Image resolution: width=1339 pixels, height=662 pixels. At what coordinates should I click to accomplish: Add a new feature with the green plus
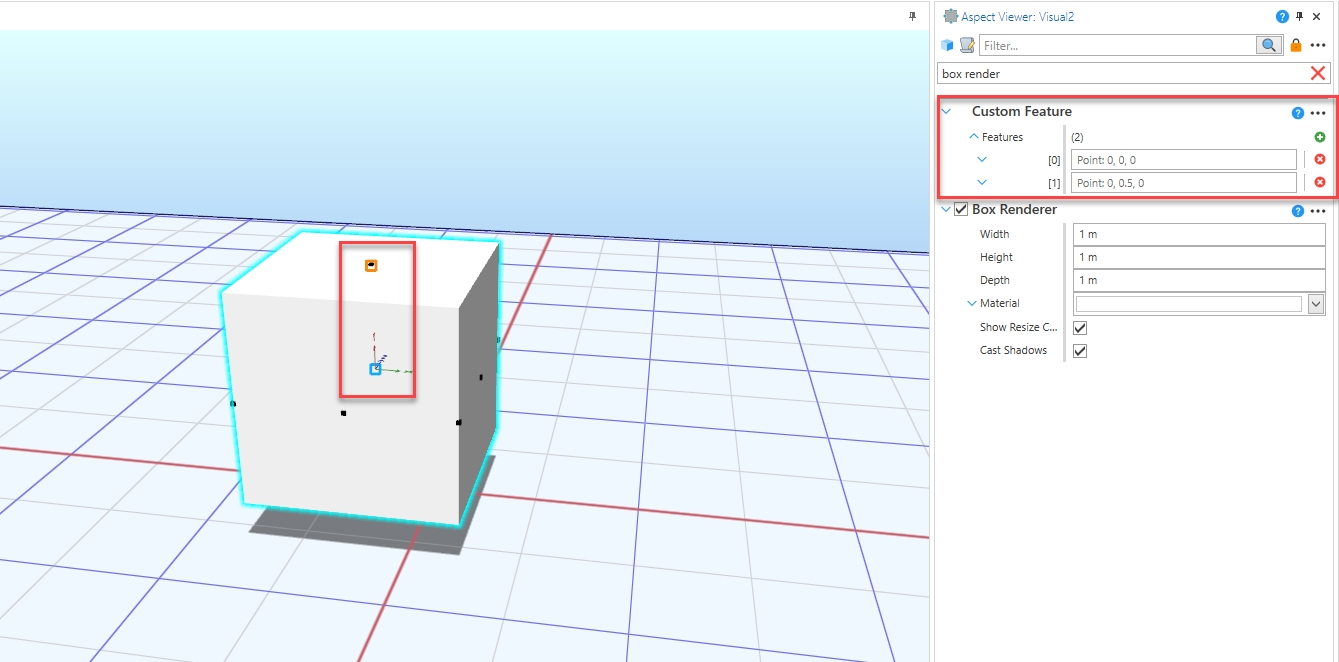pyautogui.click(x=1320, y=137)
